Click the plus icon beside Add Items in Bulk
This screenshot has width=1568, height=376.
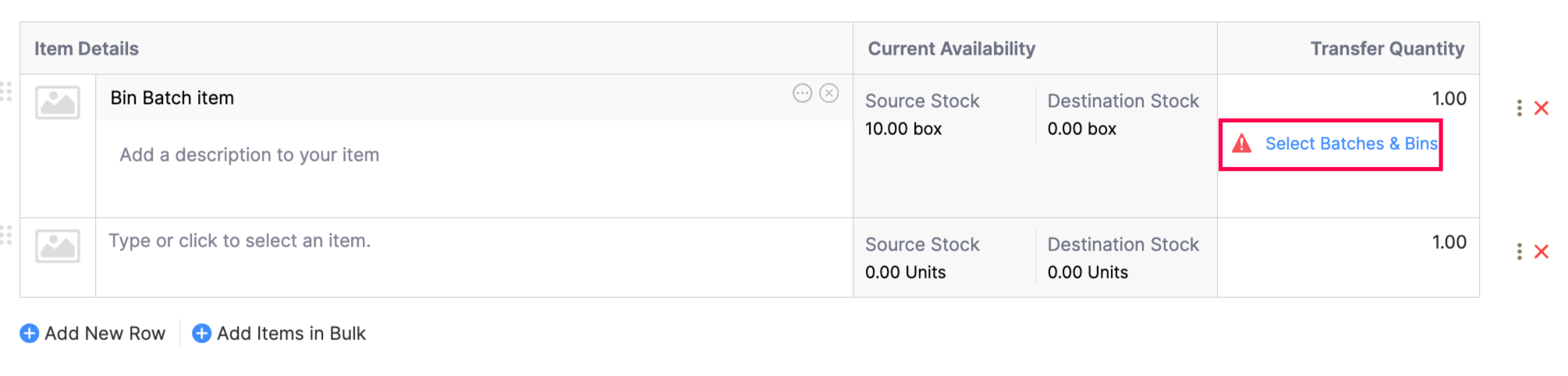click(x=201, y=333)
